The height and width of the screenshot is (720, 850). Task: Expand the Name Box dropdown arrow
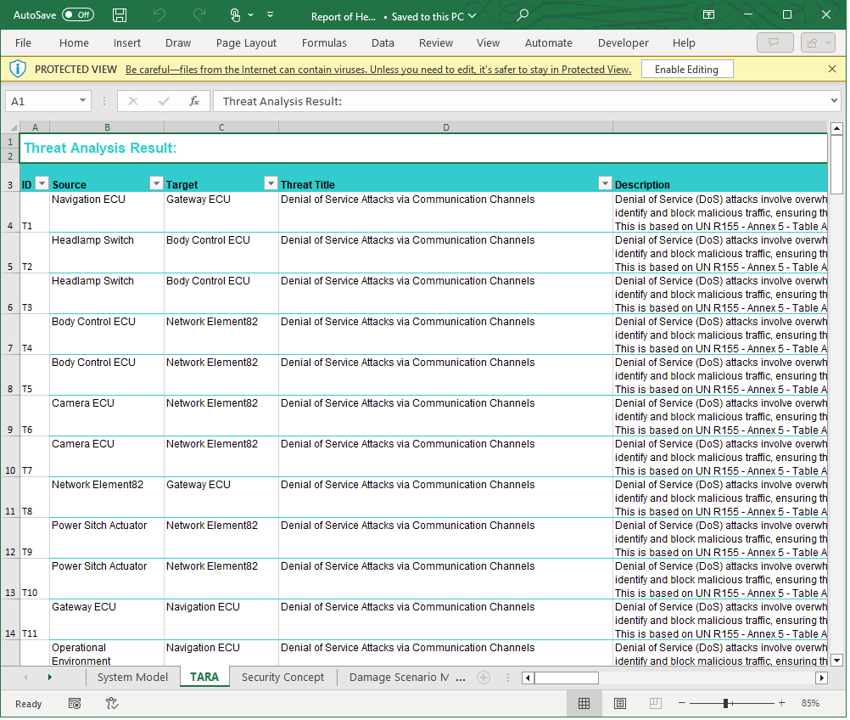(x=82, y=101)
